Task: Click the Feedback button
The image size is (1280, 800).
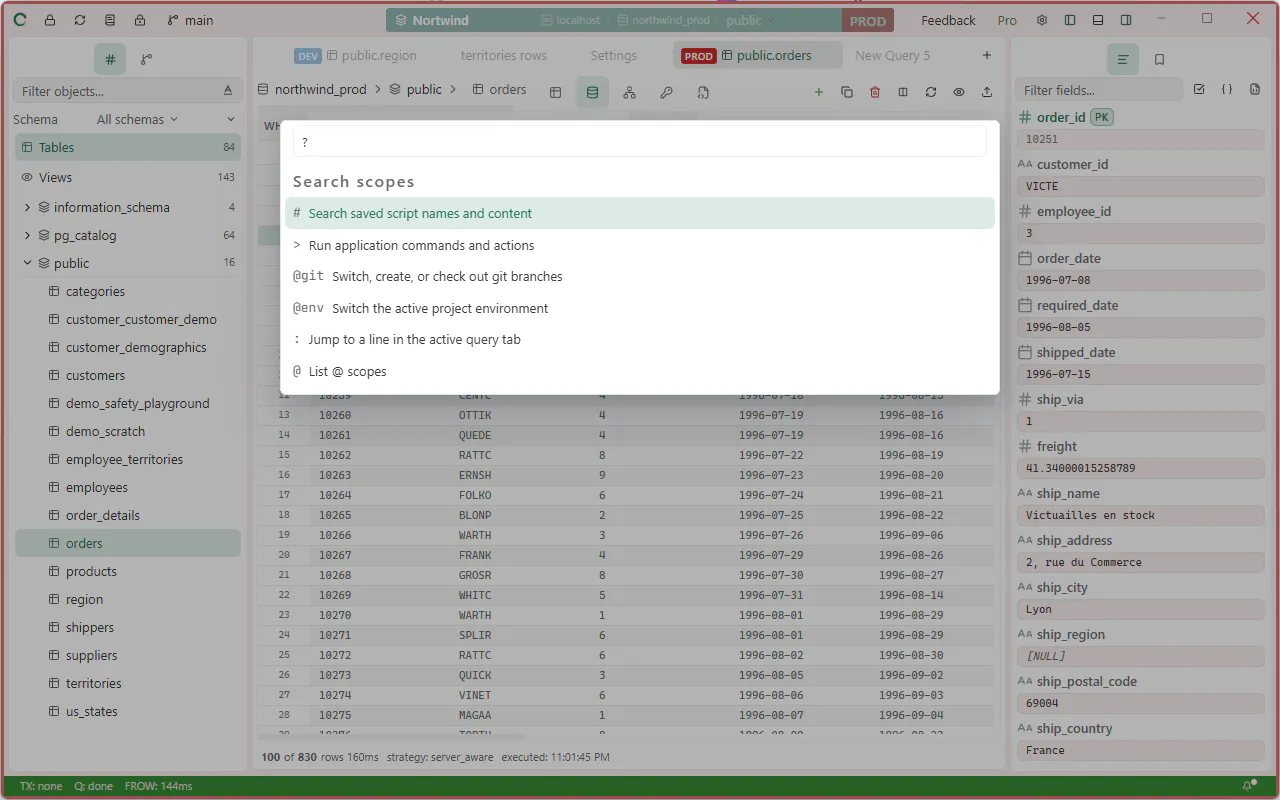Action: tap(948, 20)
